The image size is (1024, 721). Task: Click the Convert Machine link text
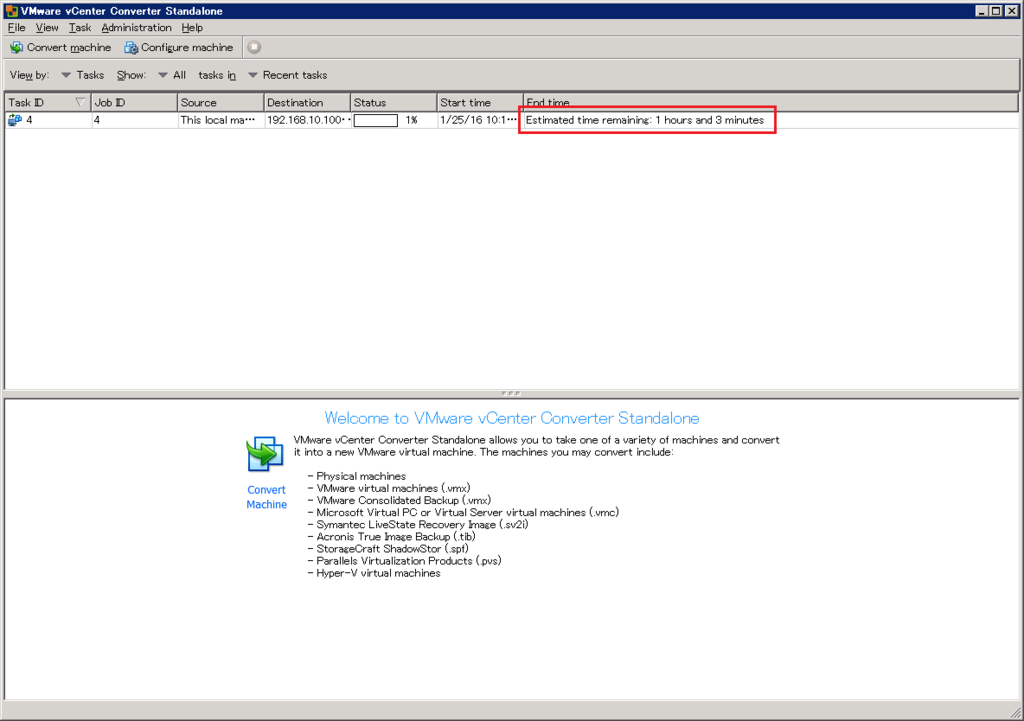(266, 497)
